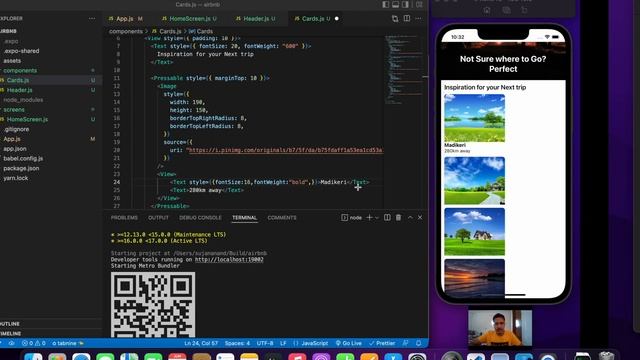This screenshot has height=360, width=640.
Task: Maximize panel with chevron up
Action: coord(410,218)
